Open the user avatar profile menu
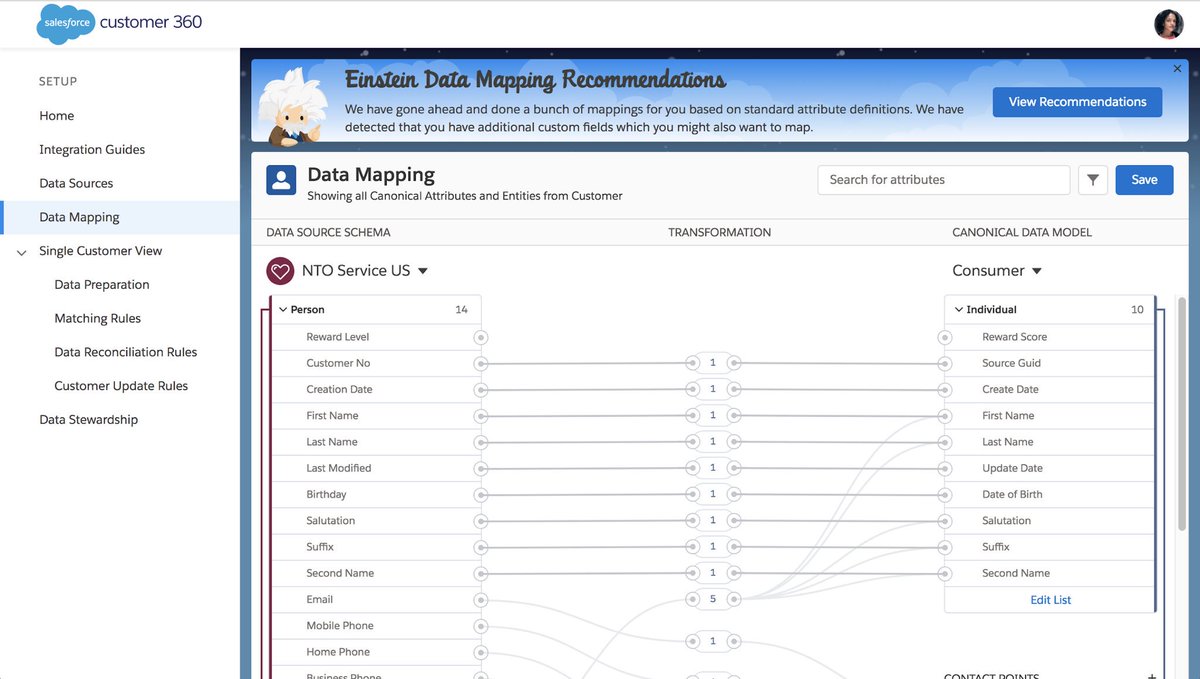 coord(1168,24)
